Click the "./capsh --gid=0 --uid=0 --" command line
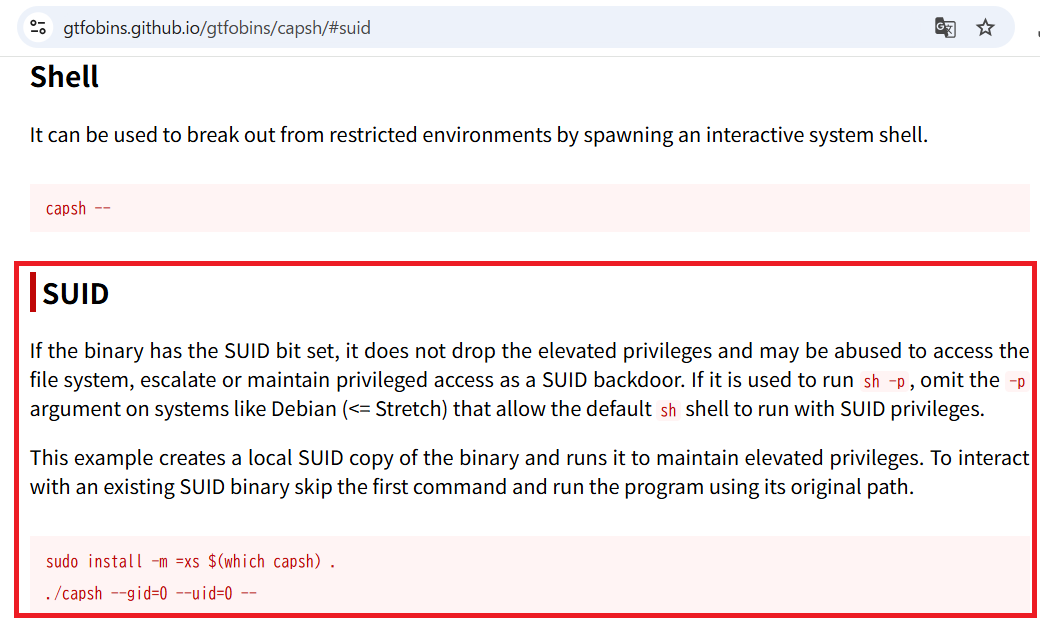This screenshot has height=627, width=1040. coord(151,593)
